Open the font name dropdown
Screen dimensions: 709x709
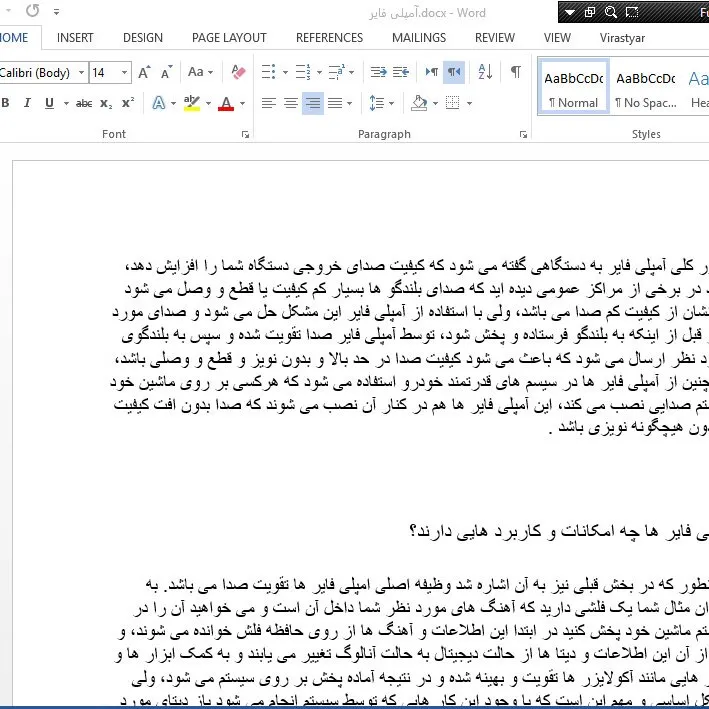[80, 72]
